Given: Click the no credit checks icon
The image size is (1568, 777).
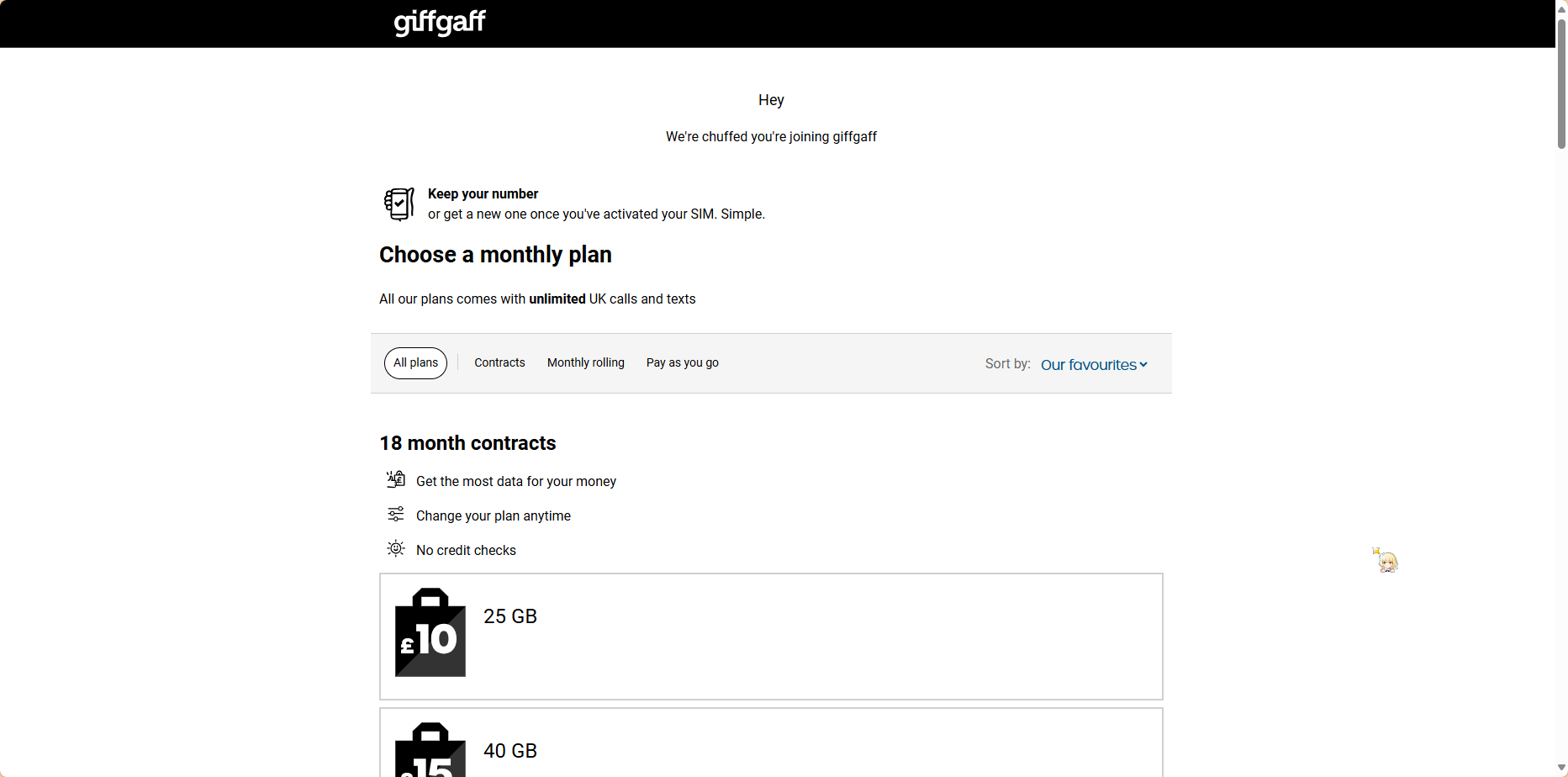Looking at the screenshot, I should 396,549.
